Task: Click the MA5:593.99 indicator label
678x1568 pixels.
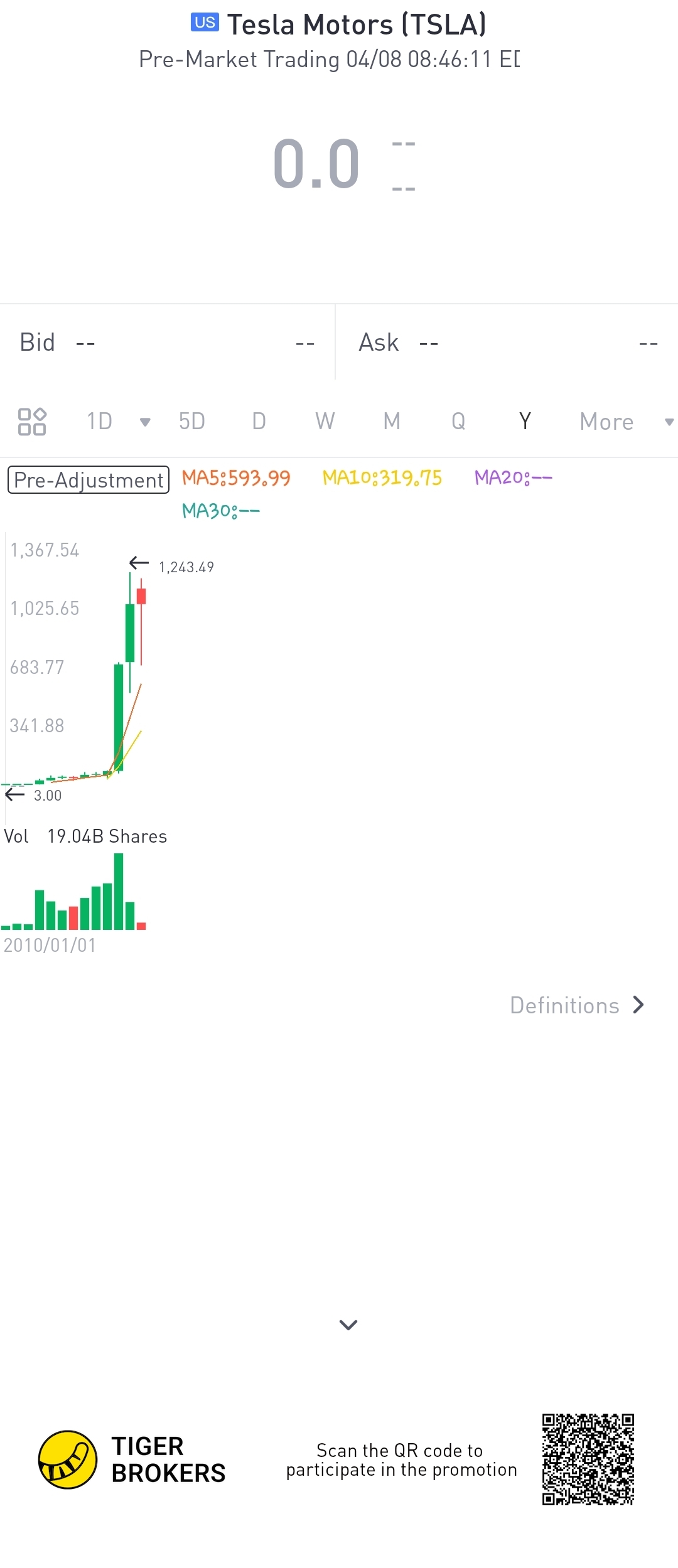Action: pyautogui.click(x=236, y=478)
